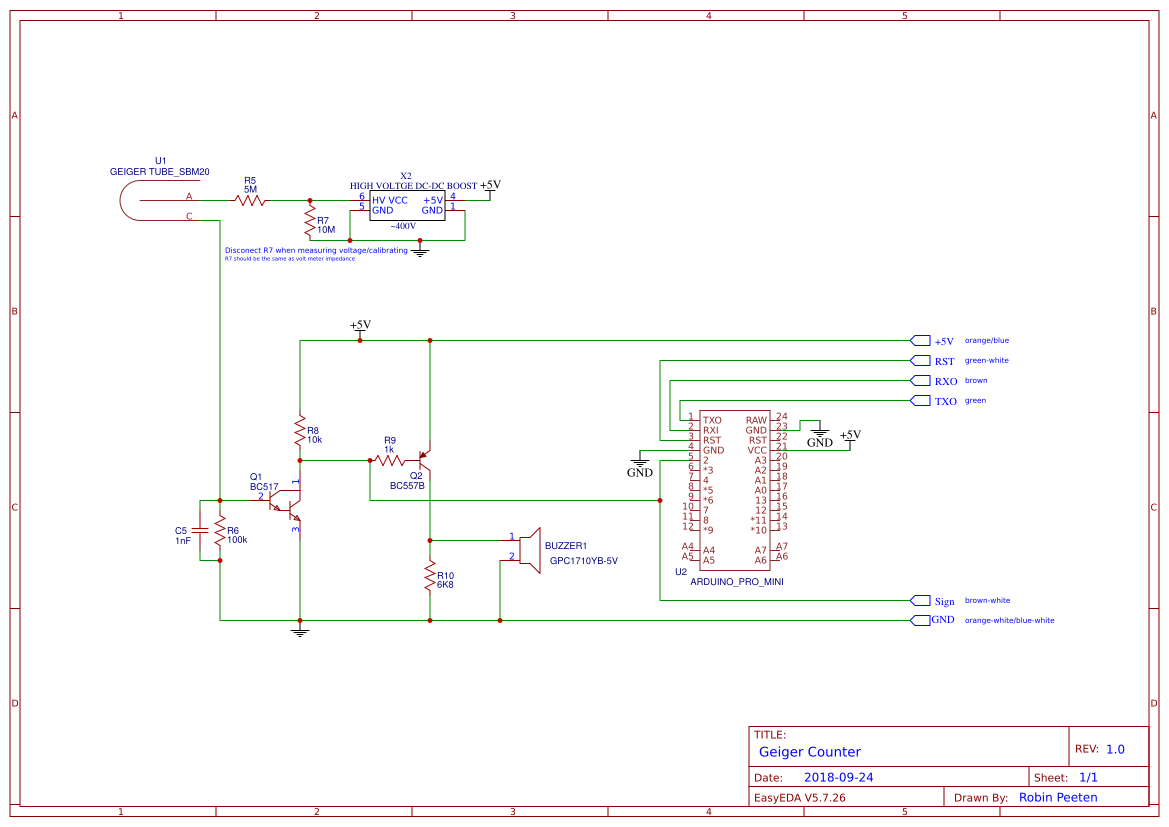Click the BUZZER1 speaker symbol
Image resolution: width=1169 pixels, height=827 pixels.
pos(530,550)
